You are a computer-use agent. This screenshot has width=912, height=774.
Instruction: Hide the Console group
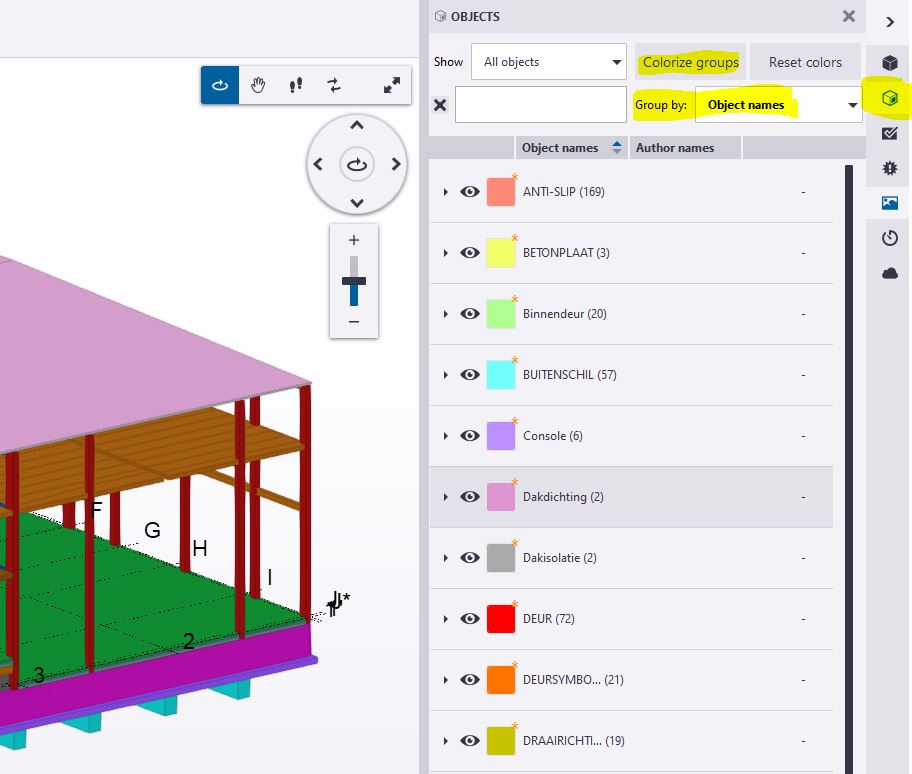[x=470, y=436]
